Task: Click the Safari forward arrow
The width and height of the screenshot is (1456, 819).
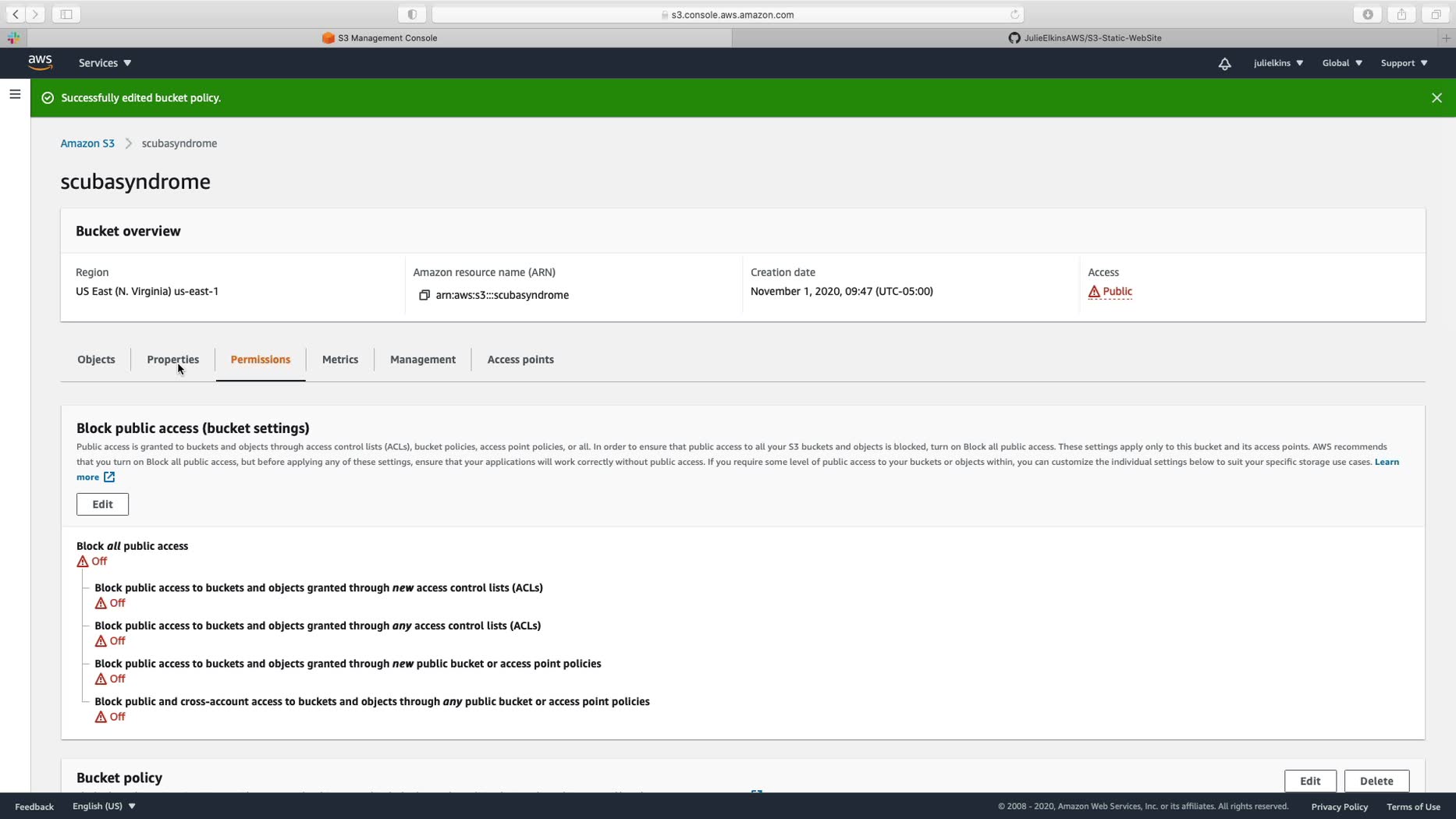Action: point(35,14)
